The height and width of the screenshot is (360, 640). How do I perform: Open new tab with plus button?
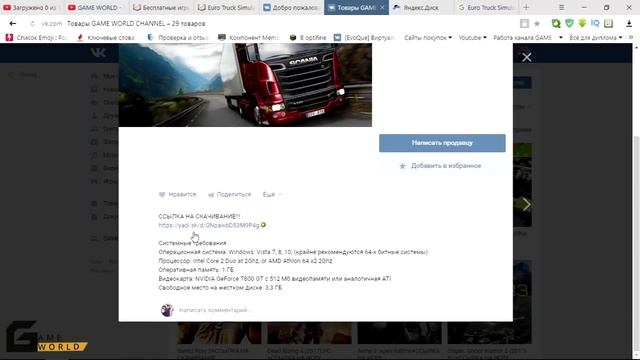click(526, 7)
